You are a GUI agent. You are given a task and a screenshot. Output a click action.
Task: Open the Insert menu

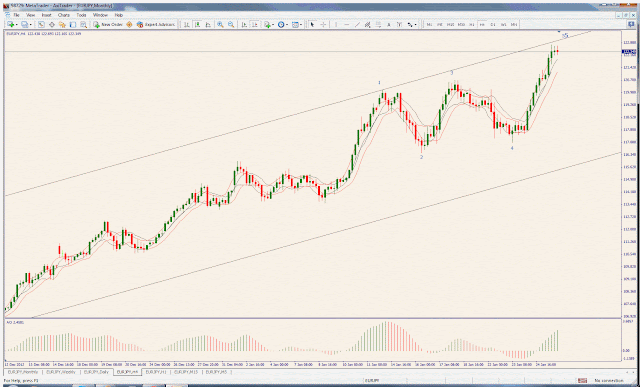click(x=47, y=15)
